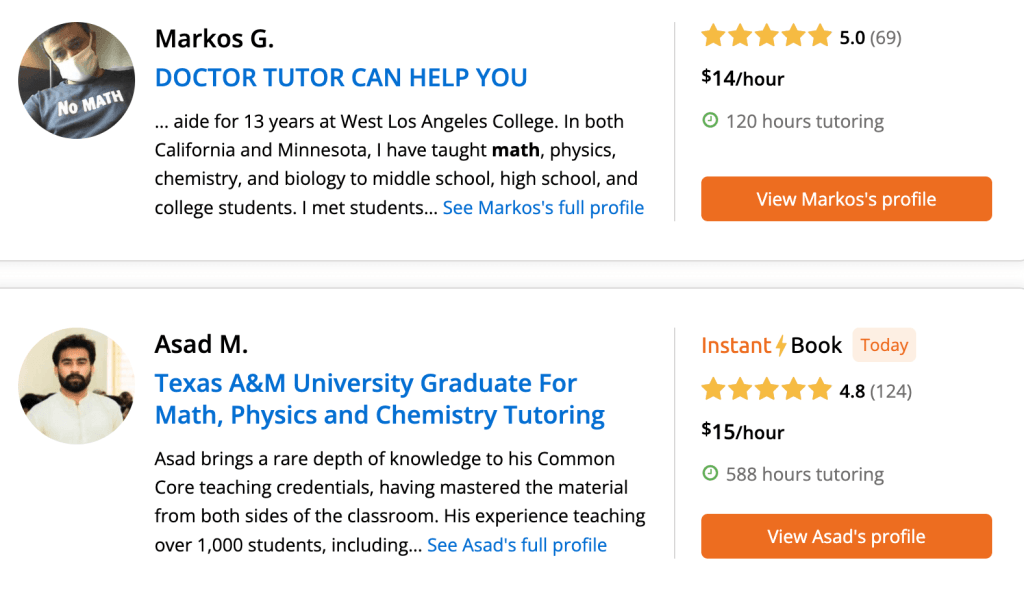Open the 'DOCTOR TUTOR CAN HELP YOU' headline
The width and height of the screenshot is (1024, 593).
point(341,78)
